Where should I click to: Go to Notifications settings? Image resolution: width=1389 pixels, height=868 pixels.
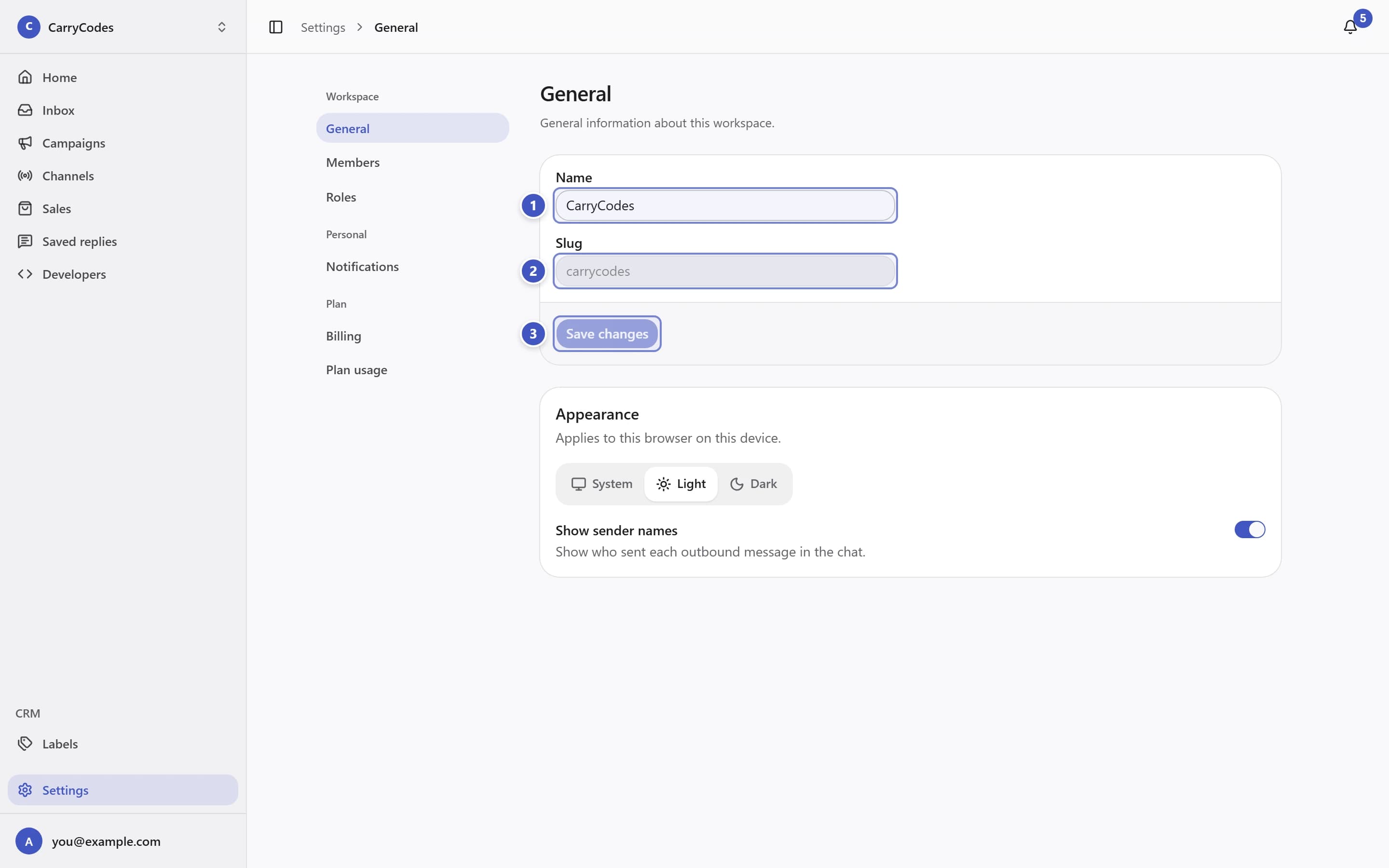[x=412, y=266]
